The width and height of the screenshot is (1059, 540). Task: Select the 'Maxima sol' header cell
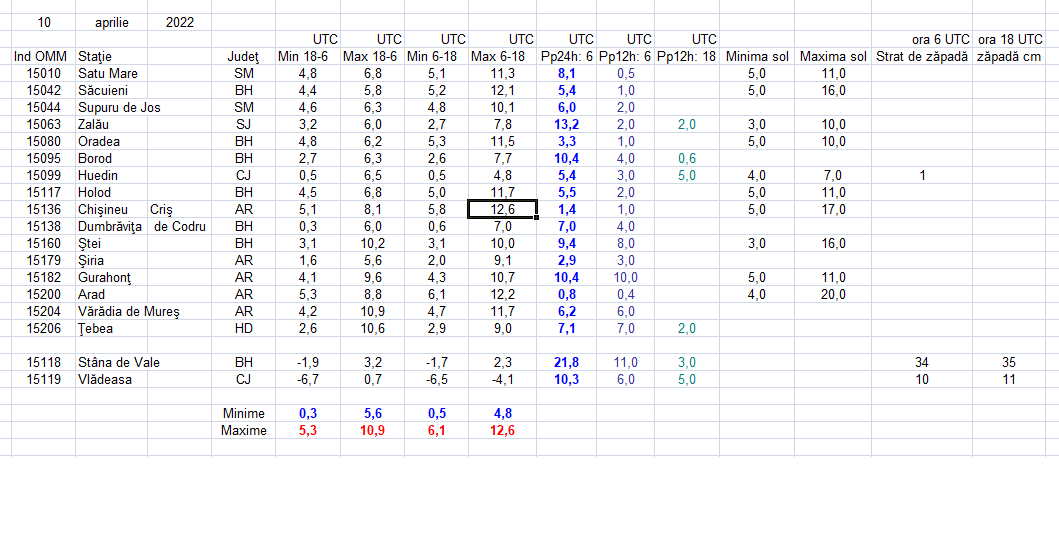click(x=833, y=57)
